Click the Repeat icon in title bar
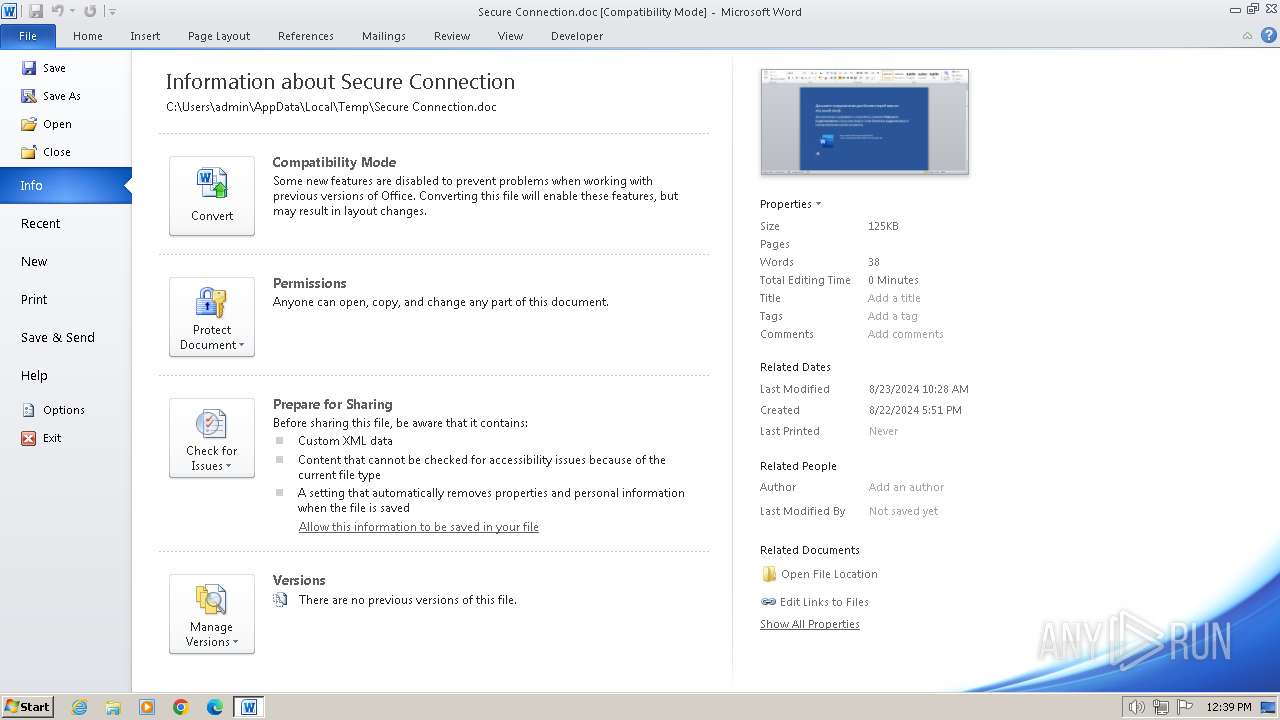 pyautogui.click(x=90, y=11)
